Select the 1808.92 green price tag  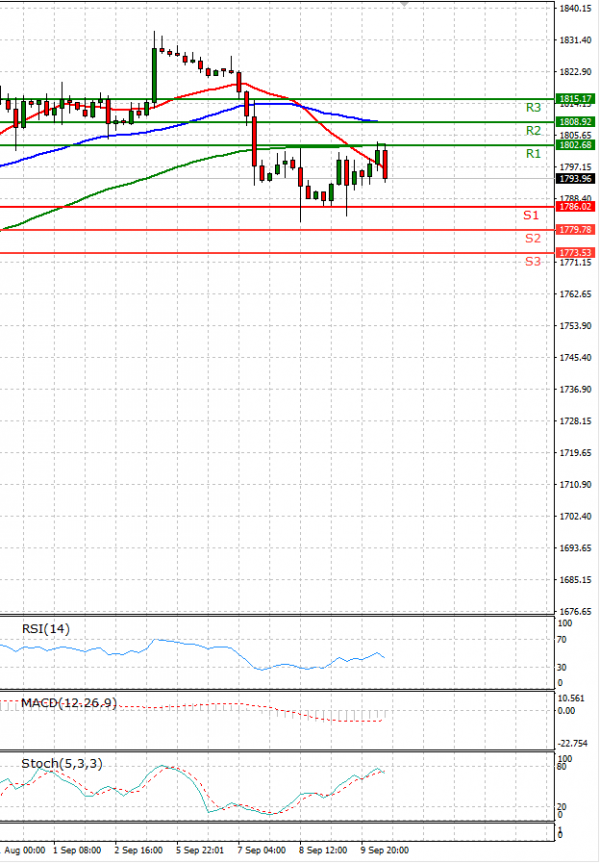click(x=575, y=122)
